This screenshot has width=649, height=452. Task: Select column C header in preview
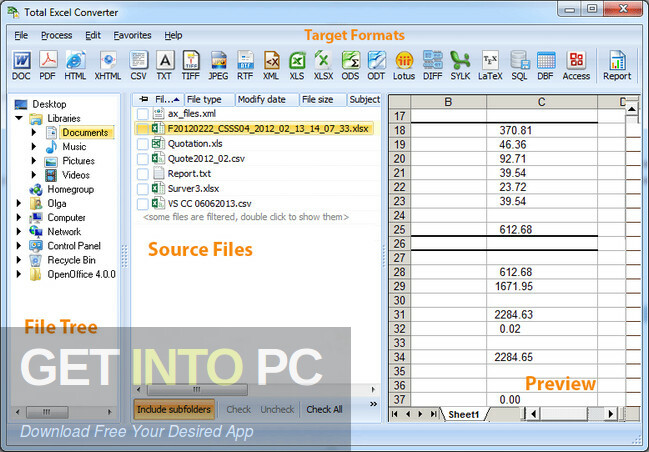pos(542,102)
